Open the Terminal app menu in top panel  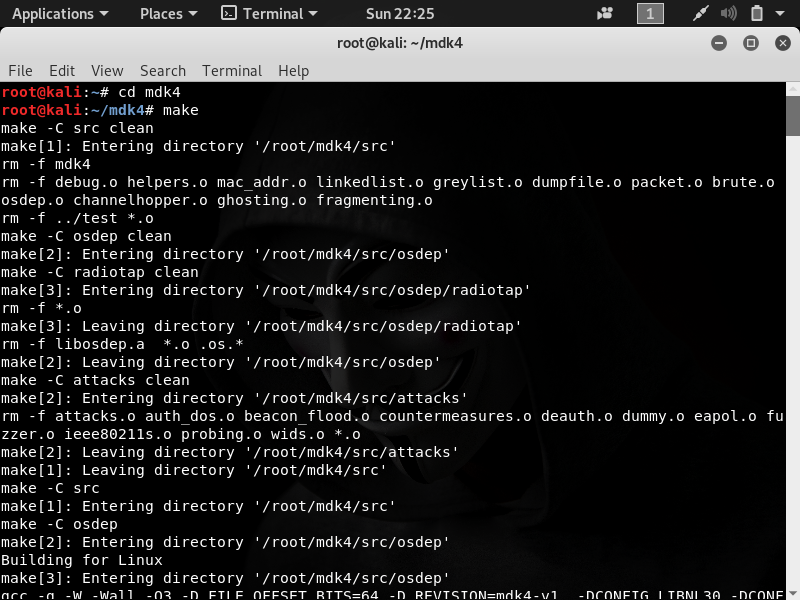pyautogui.click(x=269, y=14)
